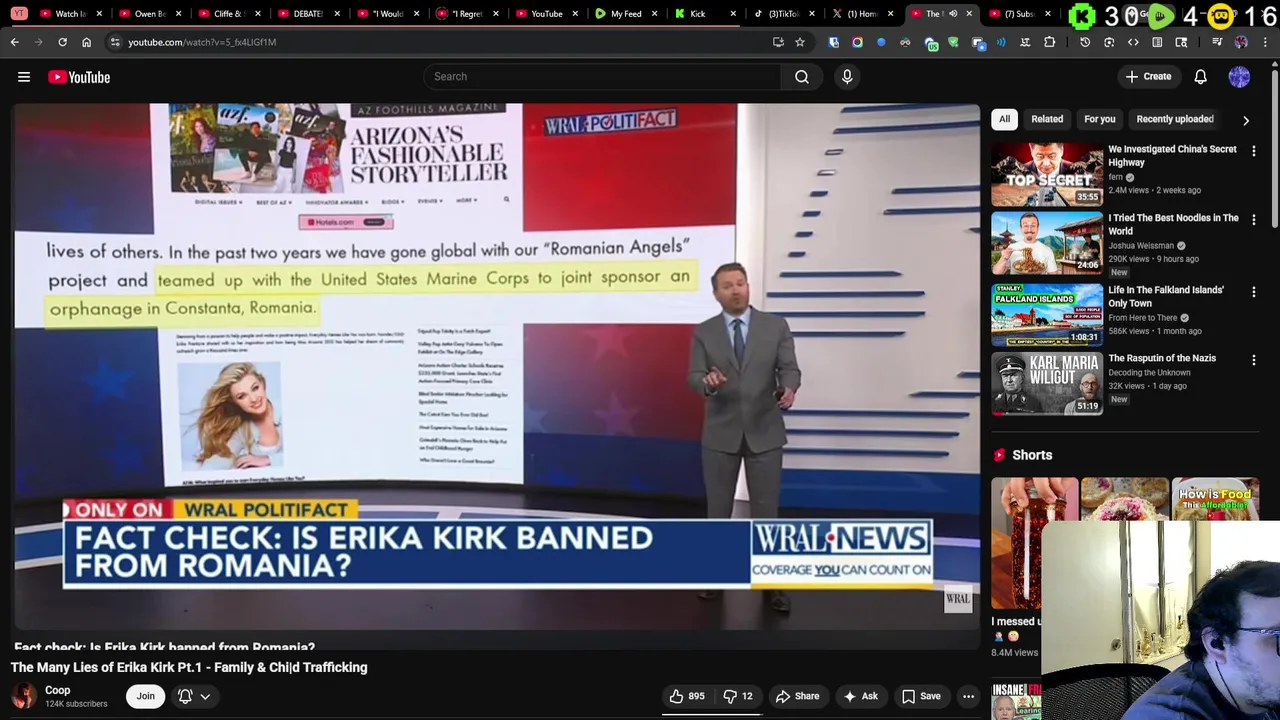Open China's Secret Highway video thumbnail
The height and width of the screenshot is (720, 1280).
click(x=1047, y=174)
